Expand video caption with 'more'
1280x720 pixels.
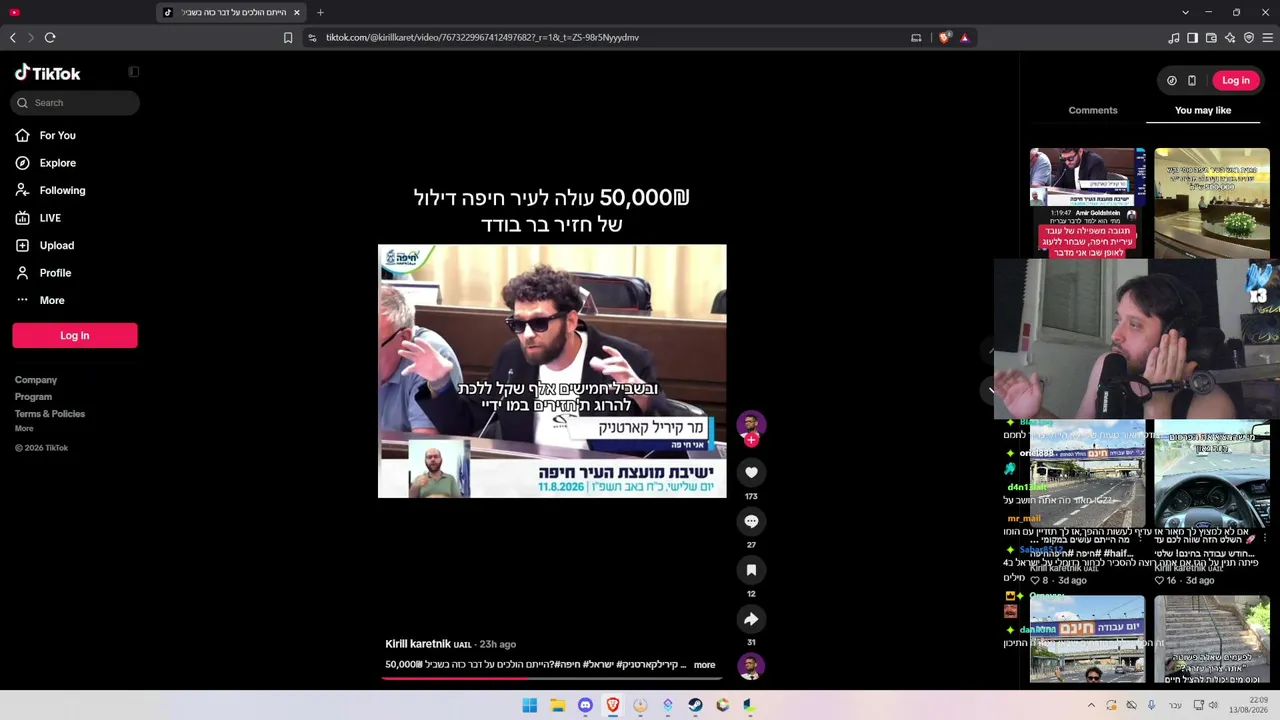pyautogui.click(x=705, y=665)
